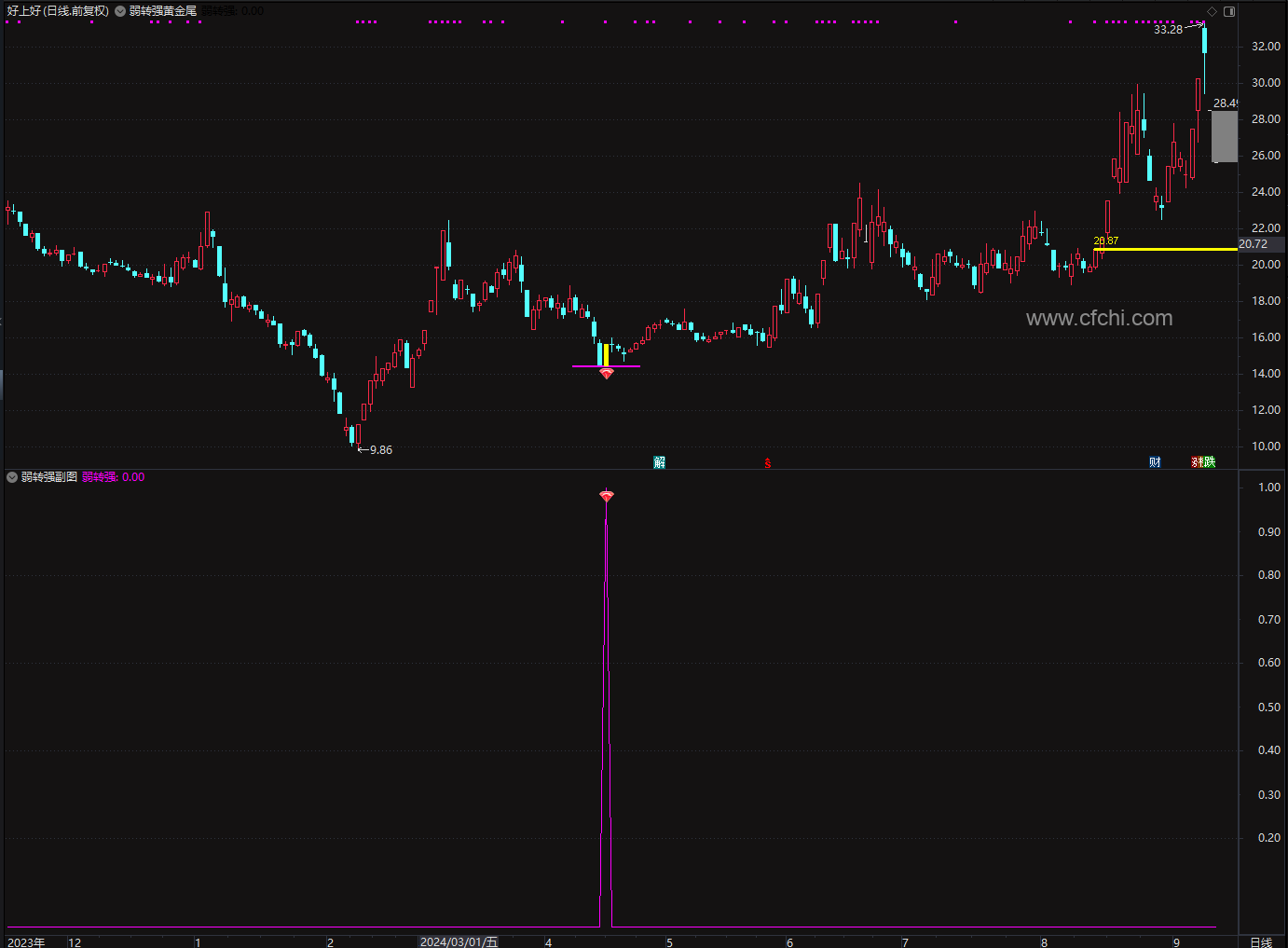Expand the 弱转强副图 sub-chart dropdown arrow
This screenshot has width=1288, height=948.
(12, 477)
